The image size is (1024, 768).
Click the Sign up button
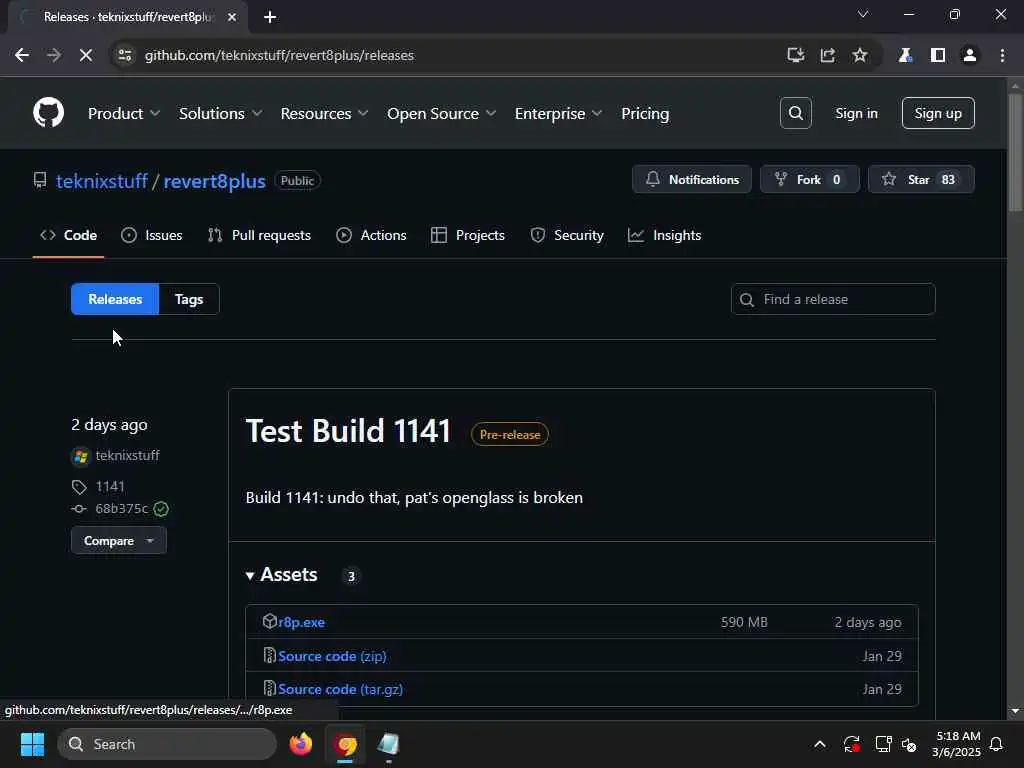click(938, 113)
